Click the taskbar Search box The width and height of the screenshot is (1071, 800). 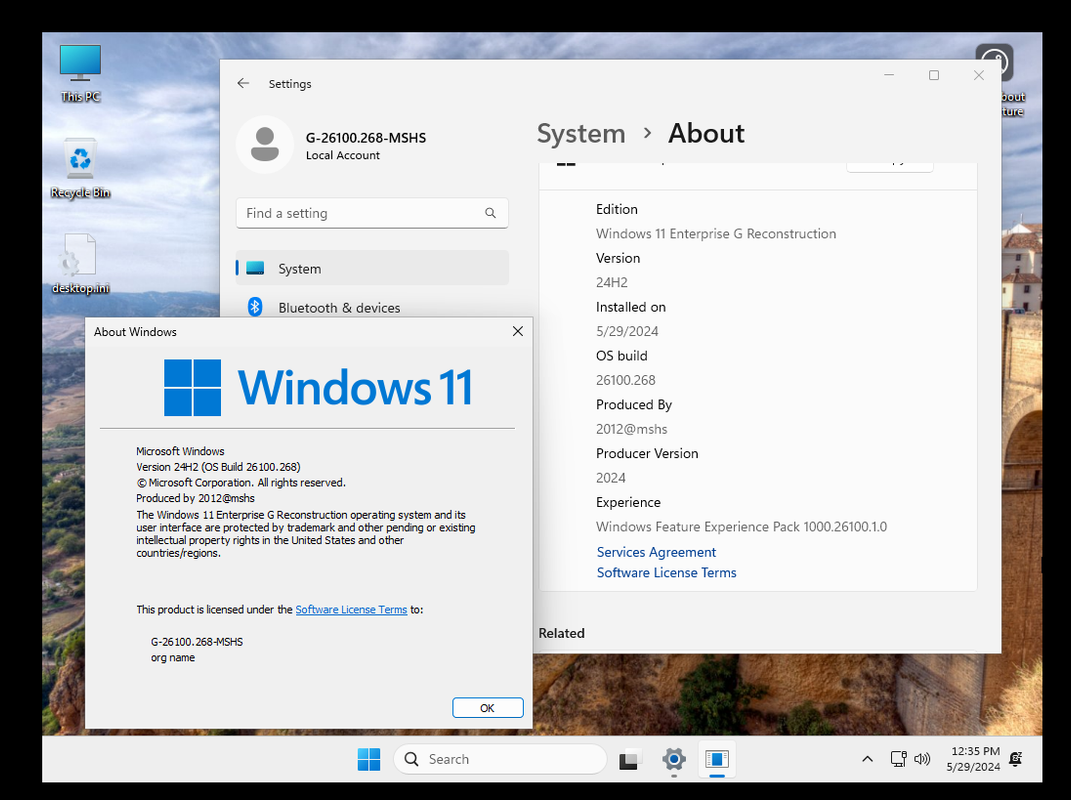coord(500,759)
